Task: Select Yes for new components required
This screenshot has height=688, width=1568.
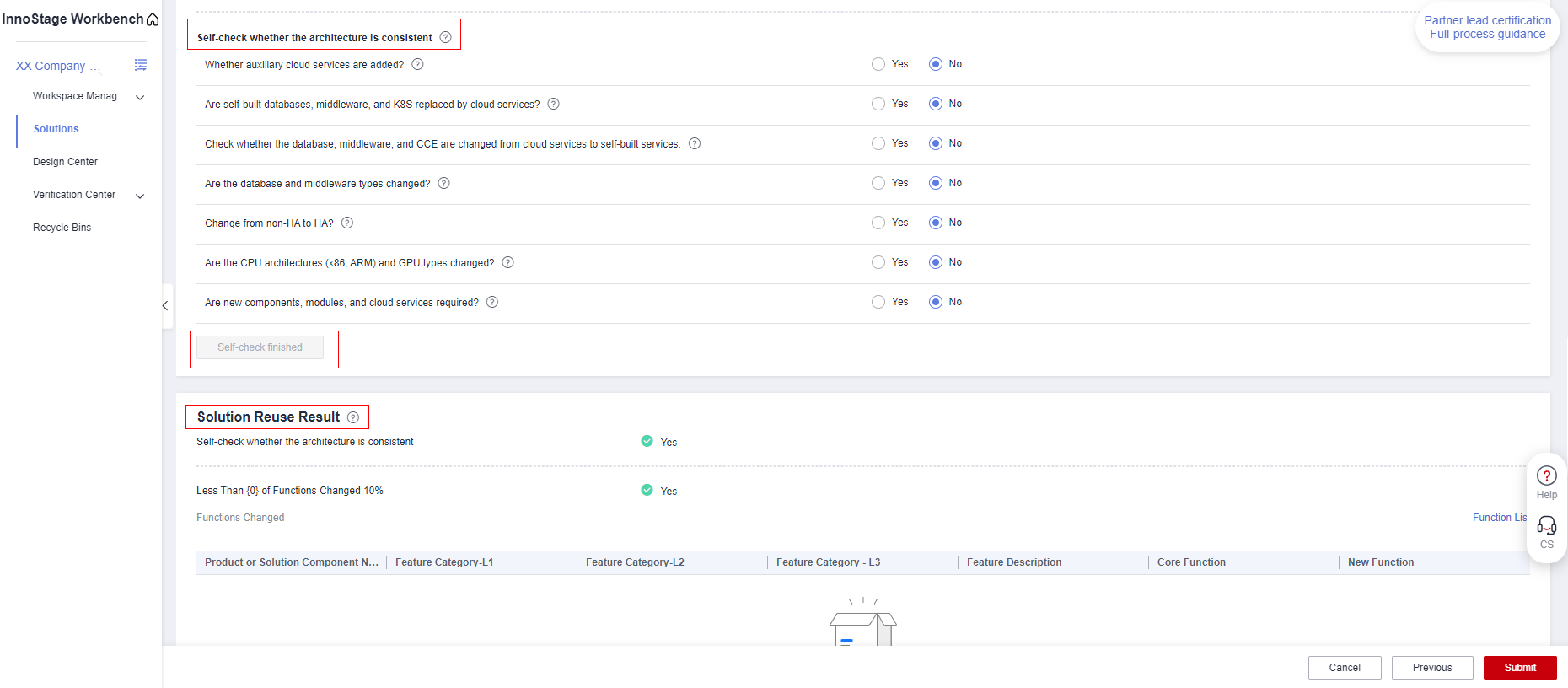Action: [878, 302]
